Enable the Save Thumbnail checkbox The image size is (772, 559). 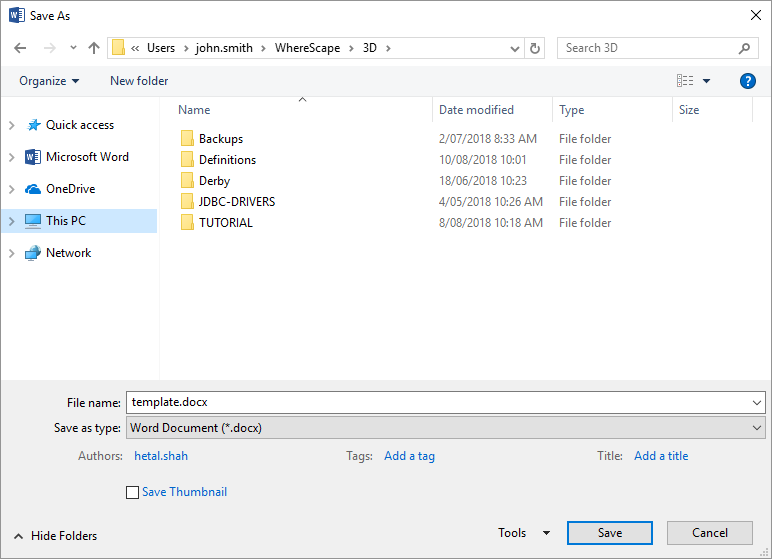pyautogui.click(x=133, y=492)
